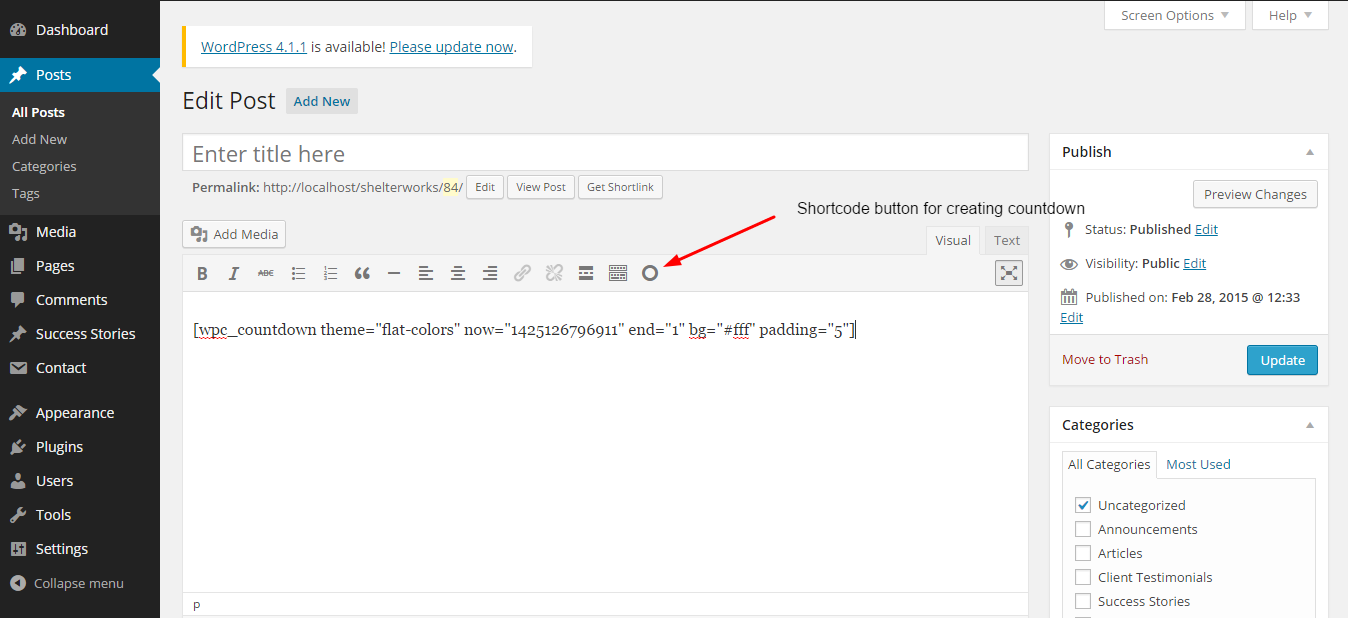Align text left
Viewport: 1348px width, 618px height.
pos(426,273)
